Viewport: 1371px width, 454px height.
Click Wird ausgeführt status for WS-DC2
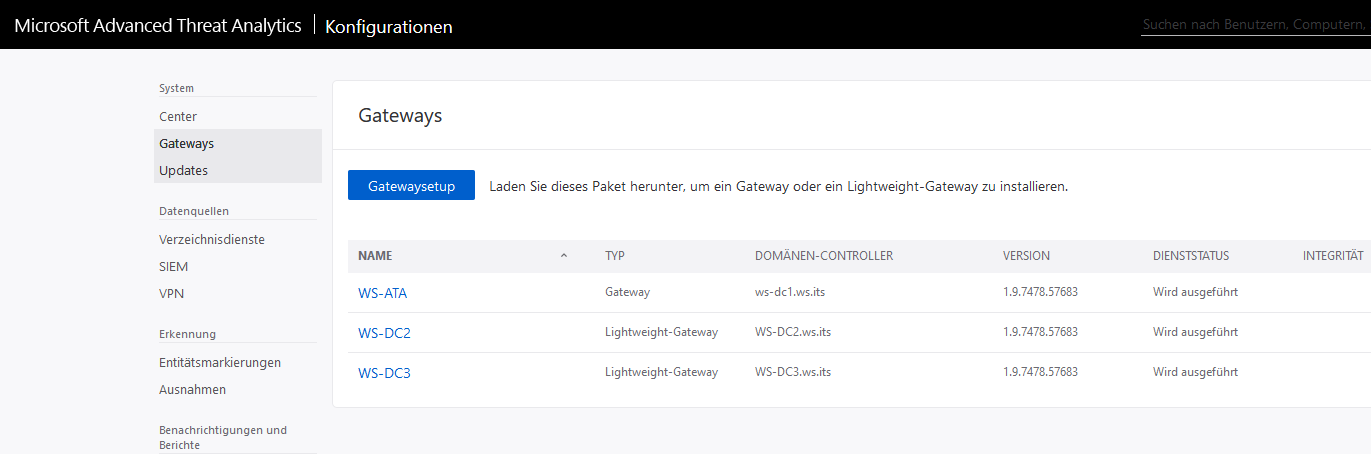pyautogui.click(x=1195, y=332)
